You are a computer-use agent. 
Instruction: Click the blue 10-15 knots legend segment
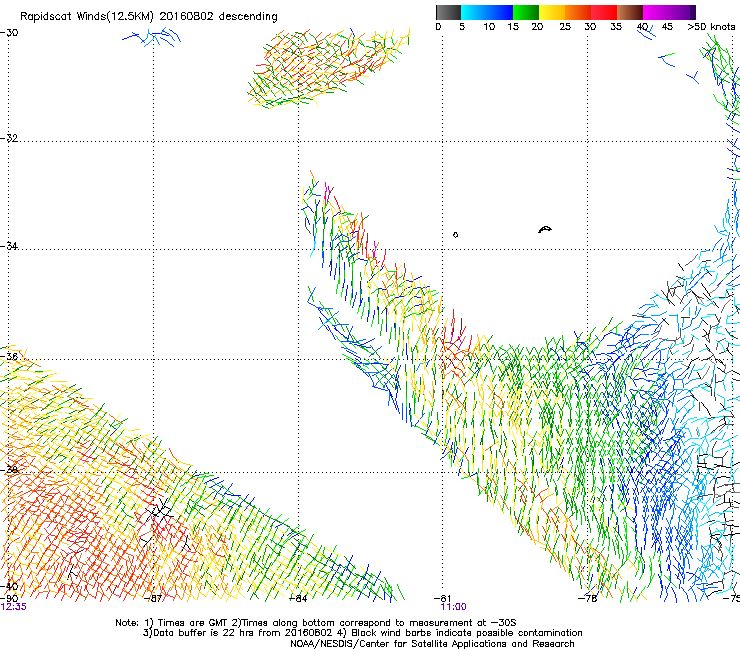tap(500, 12)
